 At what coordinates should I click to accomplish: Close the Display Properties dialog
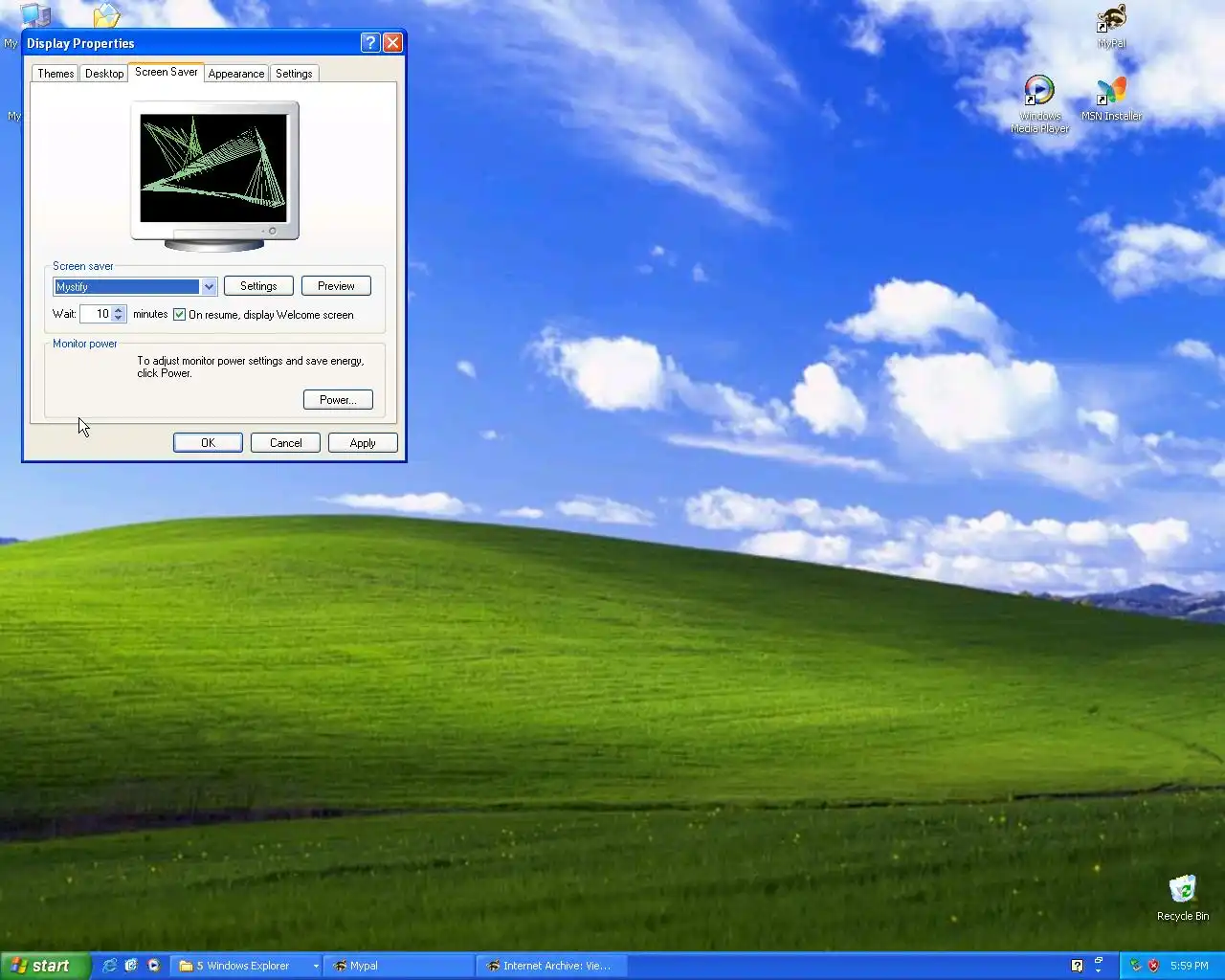point(392,42)
